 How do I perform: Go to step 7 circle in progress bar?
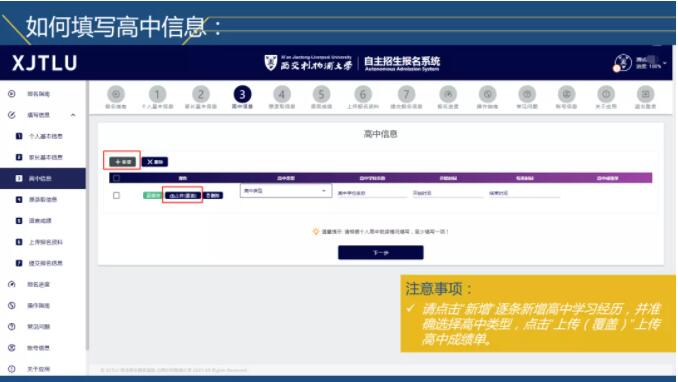406,94
